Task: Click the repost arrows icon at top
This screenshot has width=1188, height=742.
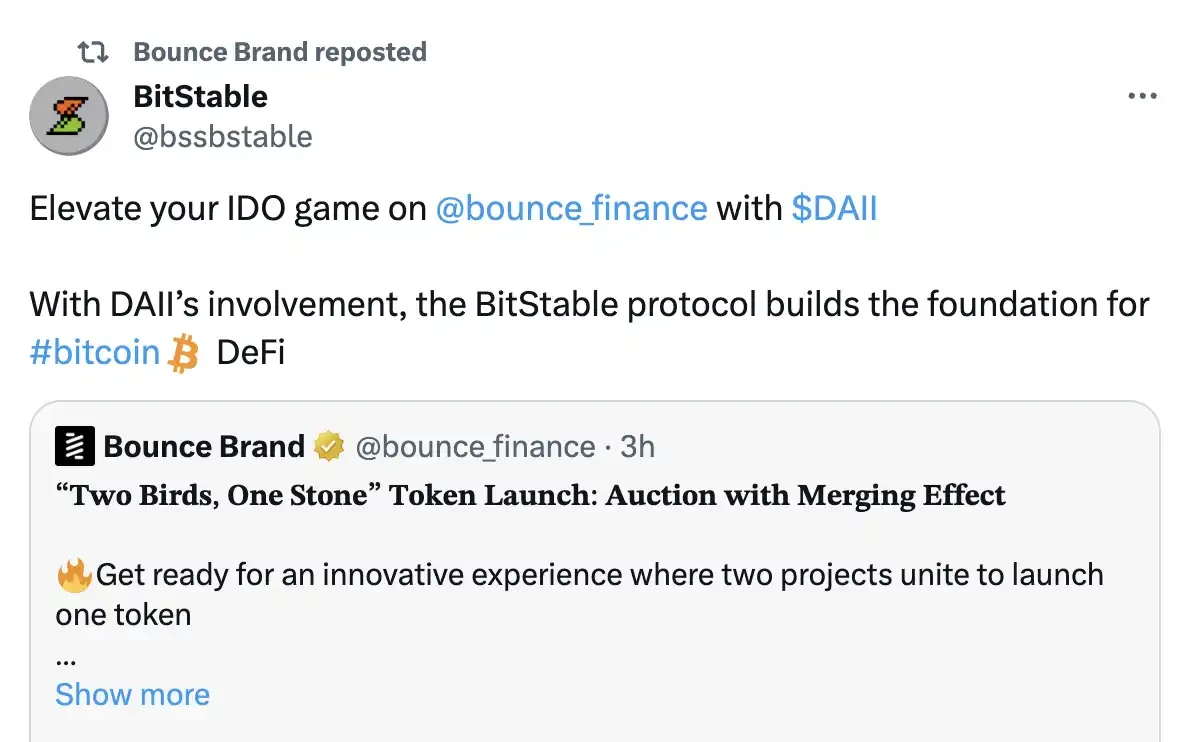Action: (98, 52)
